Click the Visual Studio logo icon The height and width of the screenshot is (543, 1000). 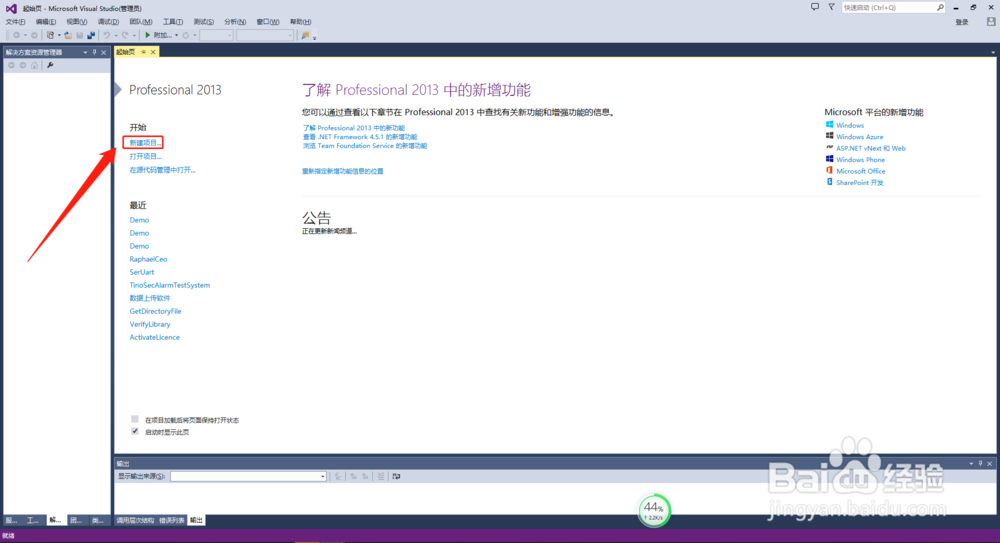point(11,8)
